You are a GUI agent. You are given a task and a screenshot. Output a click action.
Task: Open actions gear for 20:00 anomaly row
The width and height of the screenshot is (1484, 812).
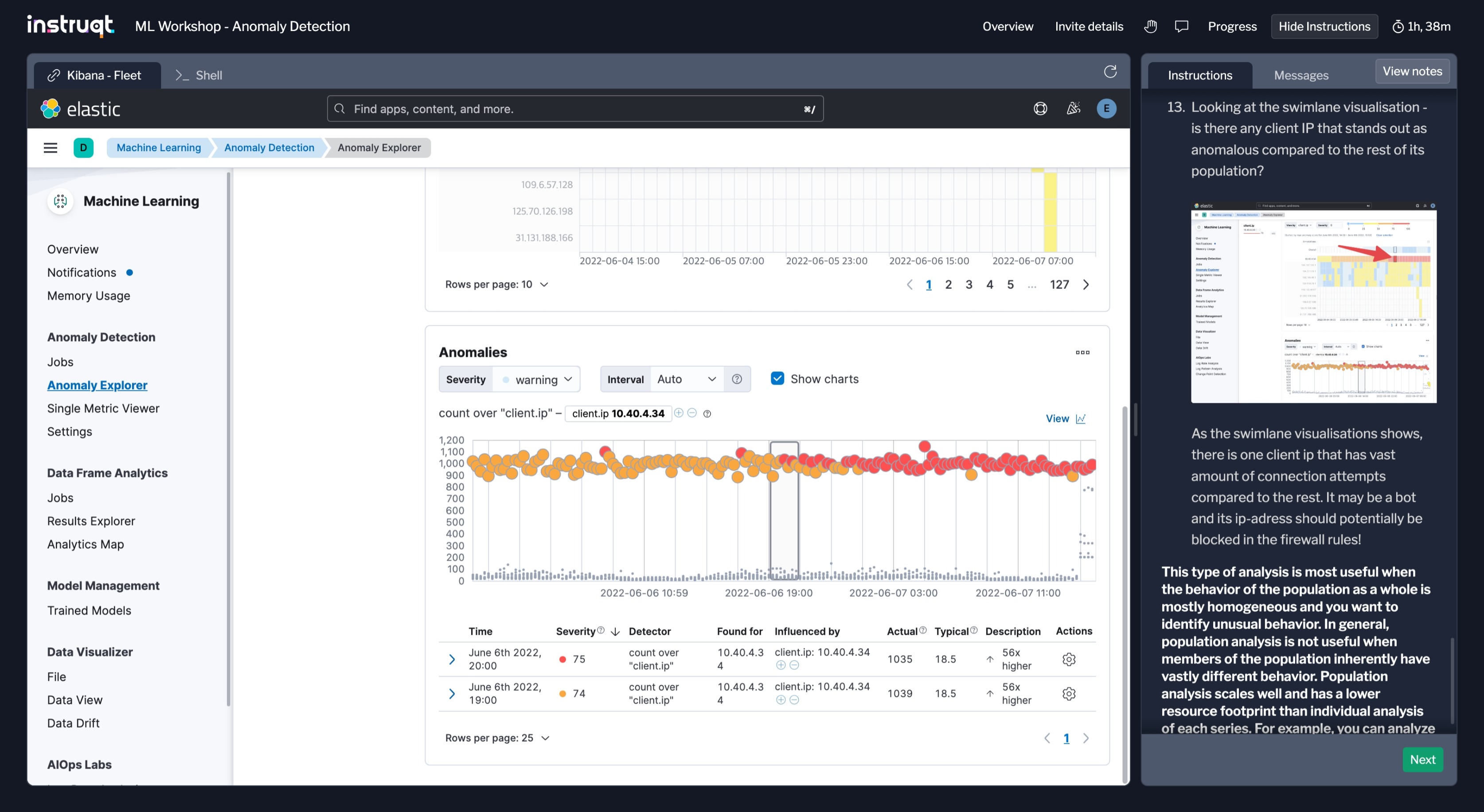coord(1069,660)
